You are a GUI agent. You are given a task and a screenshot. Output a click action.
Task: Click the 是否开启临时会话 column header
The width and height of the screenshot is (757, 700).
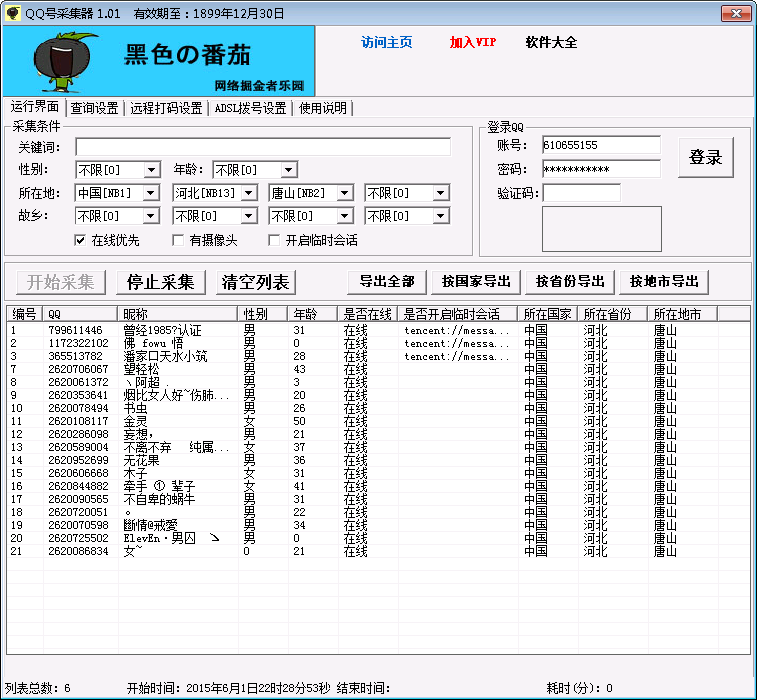coord(458,314)
